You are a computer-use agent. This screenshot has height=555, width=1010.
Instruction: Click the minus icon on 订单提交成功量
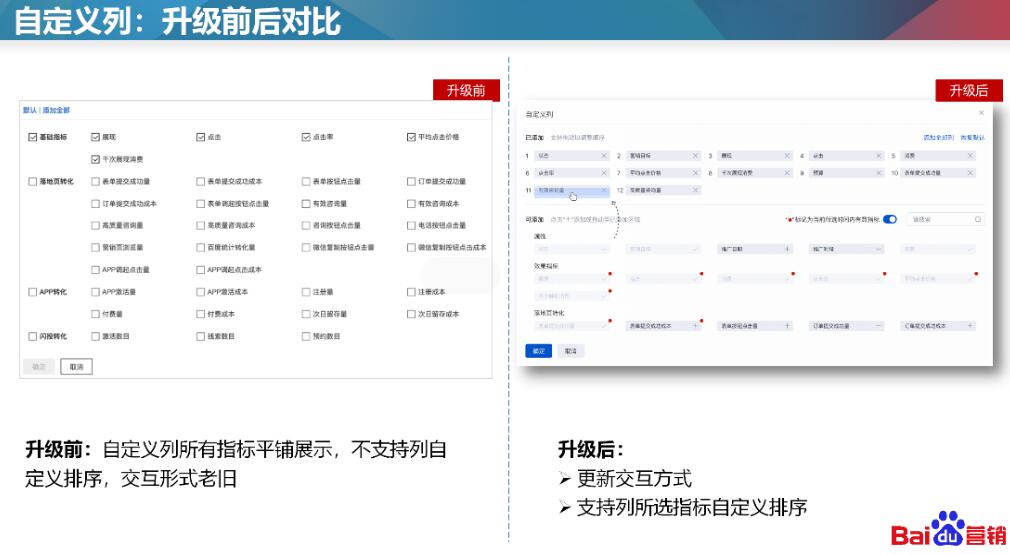[x=879, y=325]
